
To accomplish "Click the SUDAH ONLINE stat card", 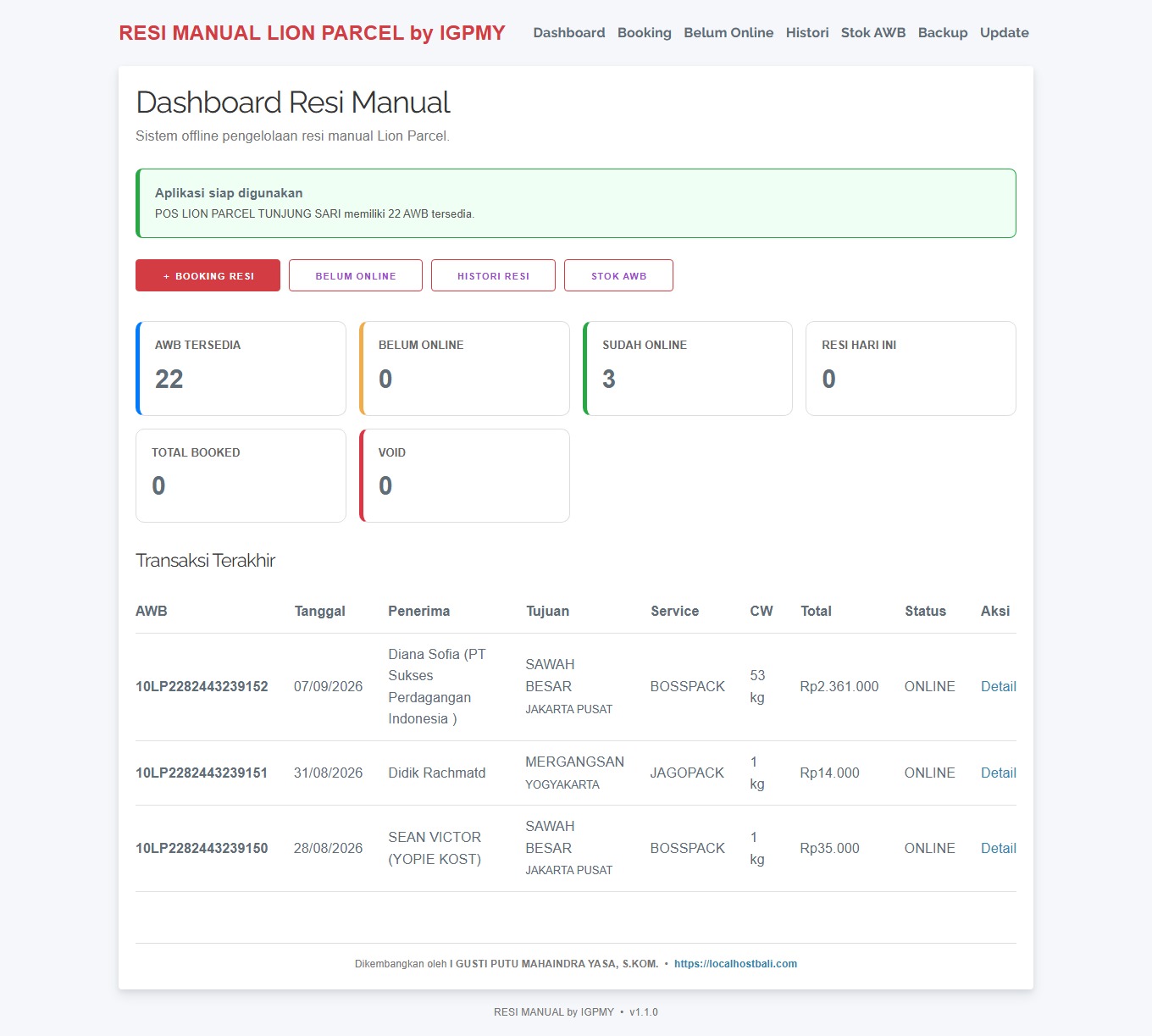I will click(688, 368).
